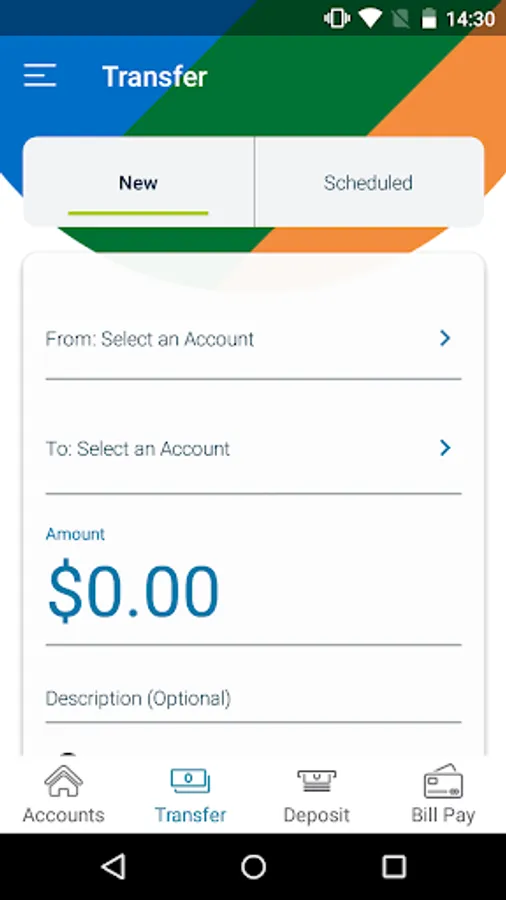The width and height of the screenshot is (506, 900).
Task: Tap the Description (Optional) field
Action: pyautogui.click(x=253, y=699)
